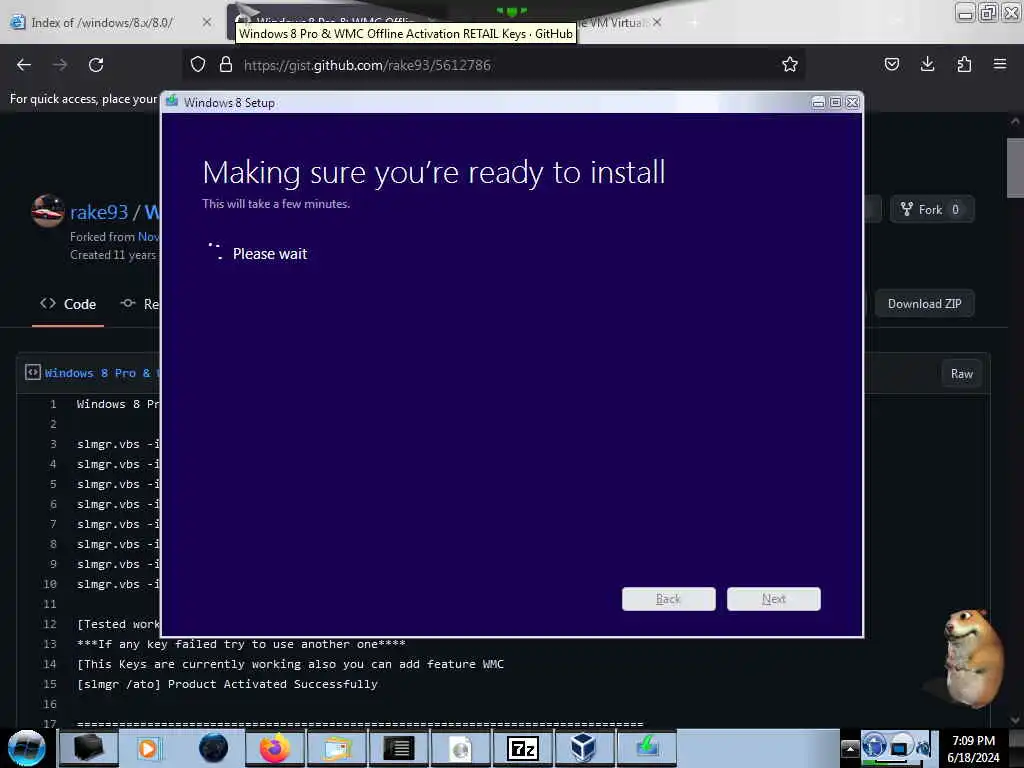Click the text 'Product Activated Successfully'
The width and height of the screenshot is (1024, 768).
pyautogui.click(x=273, y=684)
